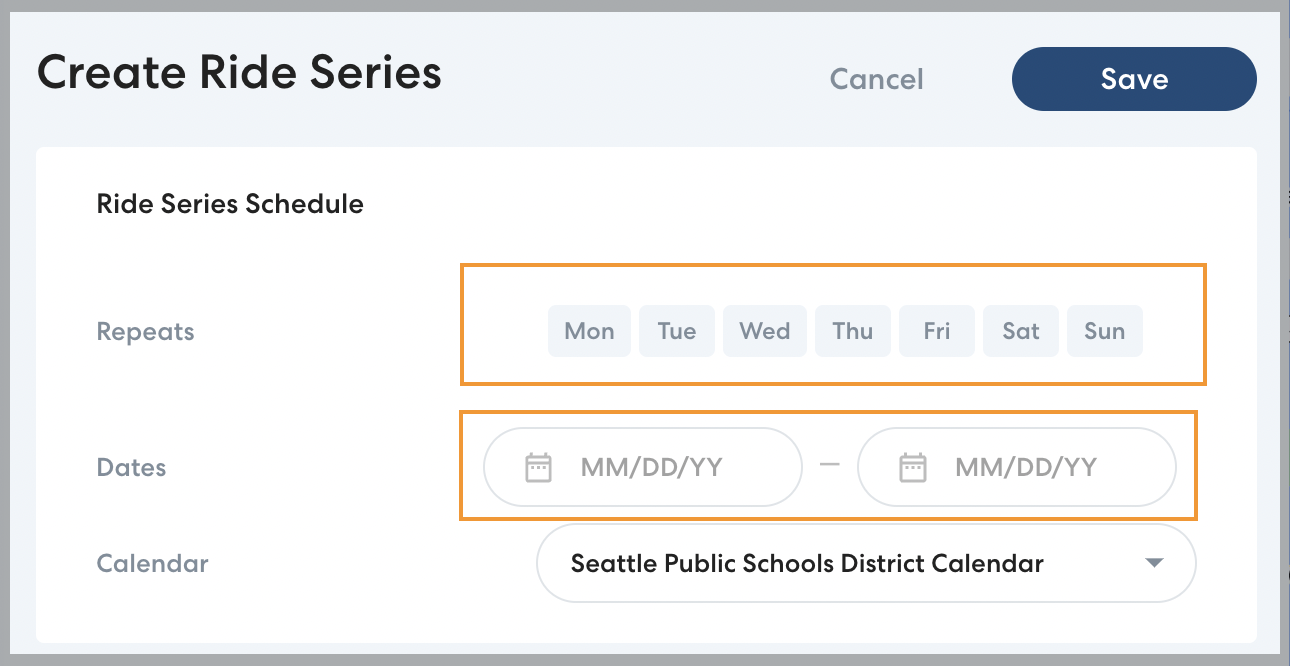This screenshot has height=666, width=1290.
Task: Click the Create Ride Series title
Action: [x=239, y=74]
